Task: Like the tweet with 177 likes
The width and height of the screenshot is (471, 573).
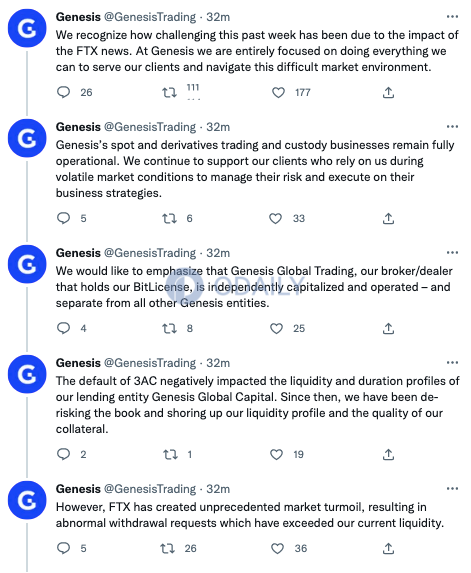Action: (x=278, y=92)
